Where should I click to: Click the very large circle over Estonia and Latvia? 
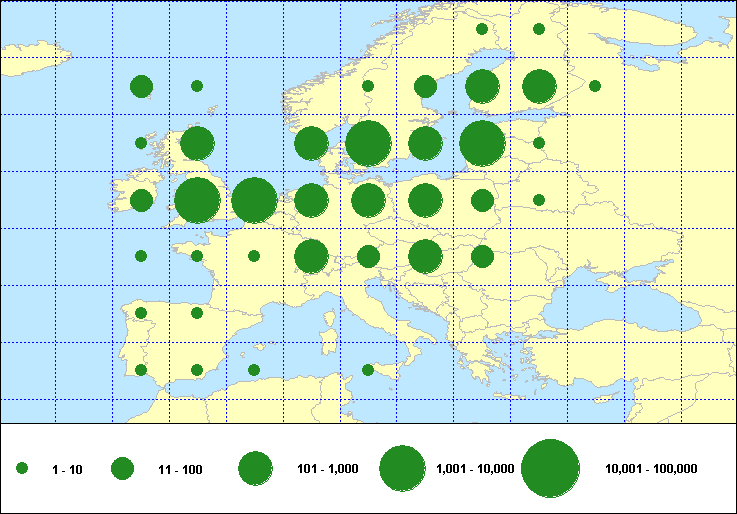click(482, 143)
